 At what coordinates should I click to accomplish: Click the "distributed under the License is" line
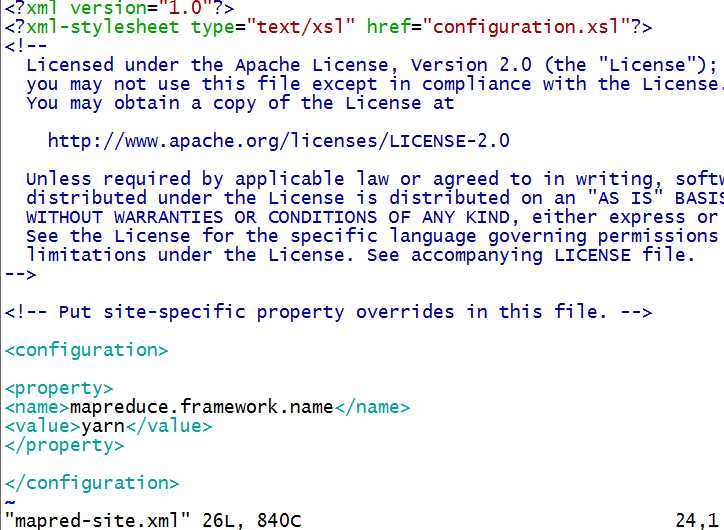pos(374,198)
